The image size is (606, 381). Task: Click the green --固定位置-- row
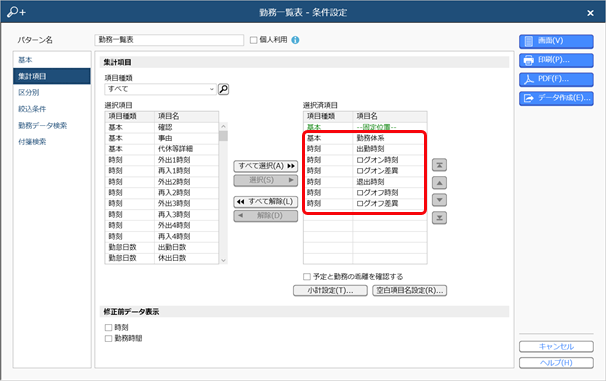[365, 128]
